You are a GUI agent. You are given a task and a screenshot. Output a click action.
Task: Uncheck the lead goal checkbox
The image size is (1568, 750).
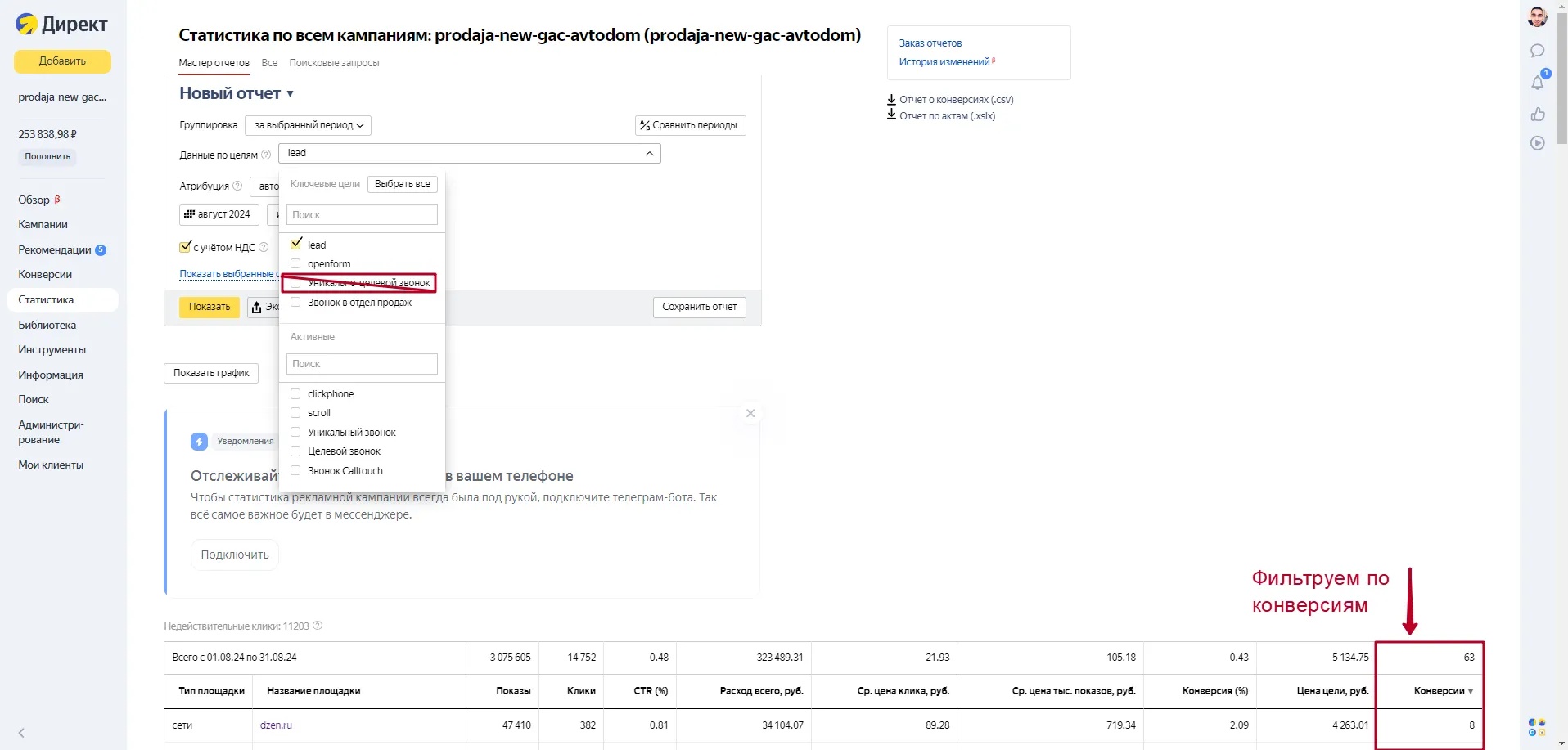[296, 244]
